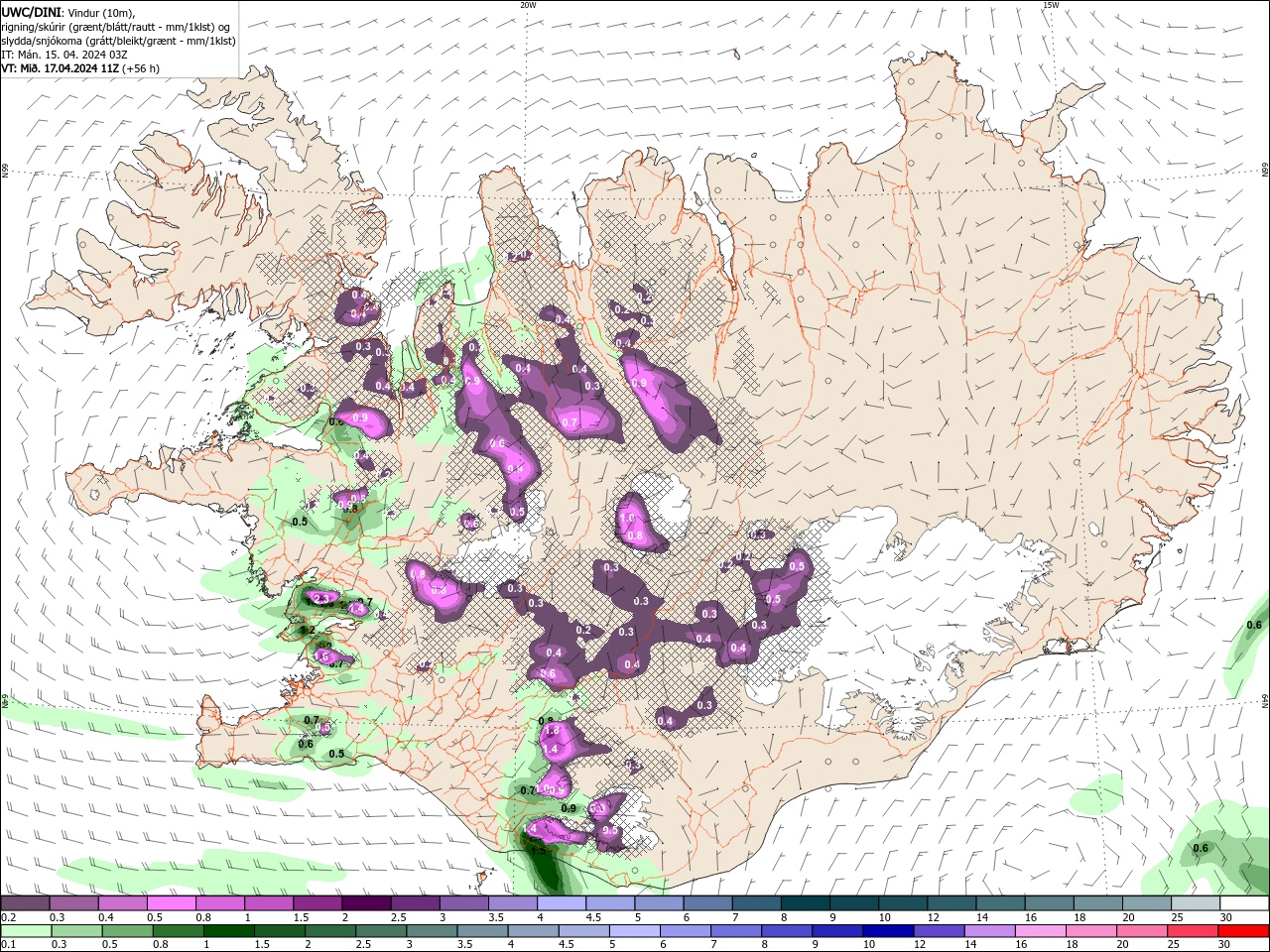
Task: Click the deep navy 10 rain legend swatch
Action: click(887, 932)
